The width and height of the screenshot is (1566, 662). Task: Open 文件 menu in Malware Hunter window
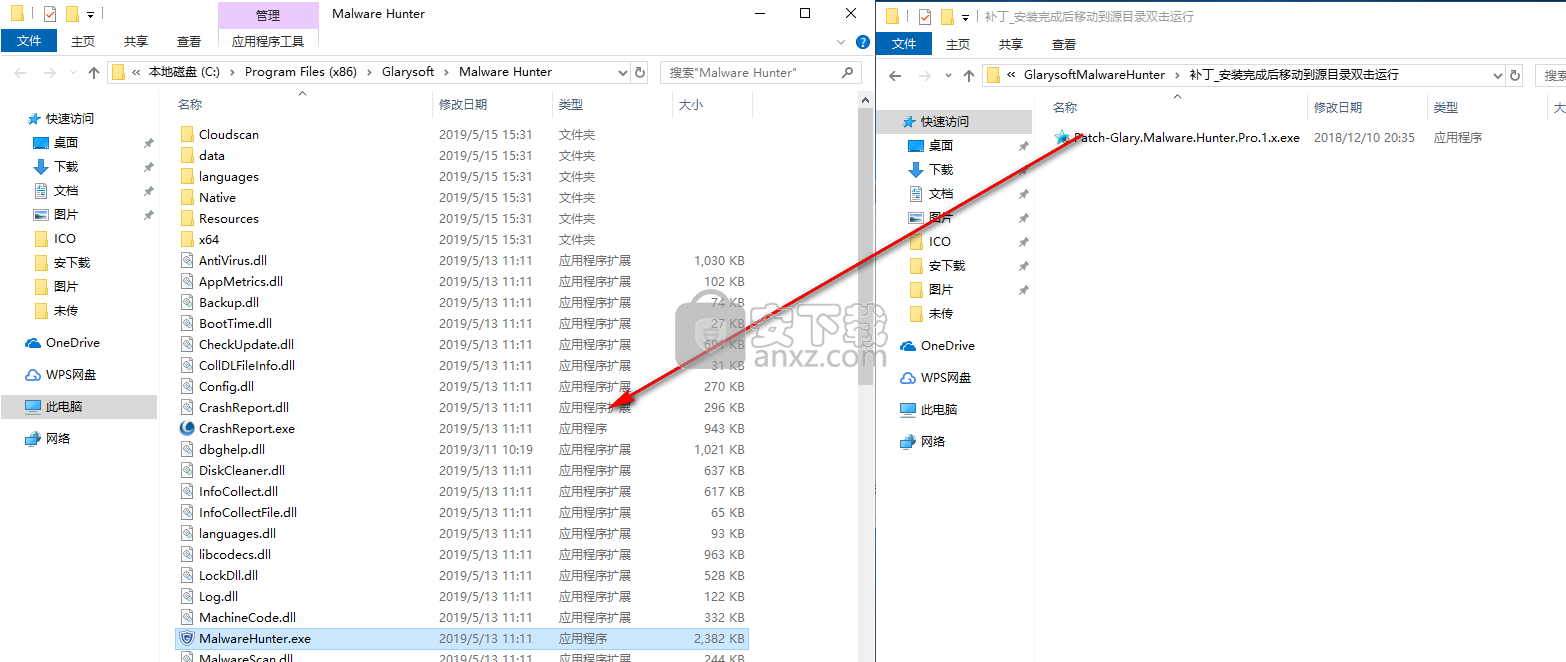click(29, 41)
